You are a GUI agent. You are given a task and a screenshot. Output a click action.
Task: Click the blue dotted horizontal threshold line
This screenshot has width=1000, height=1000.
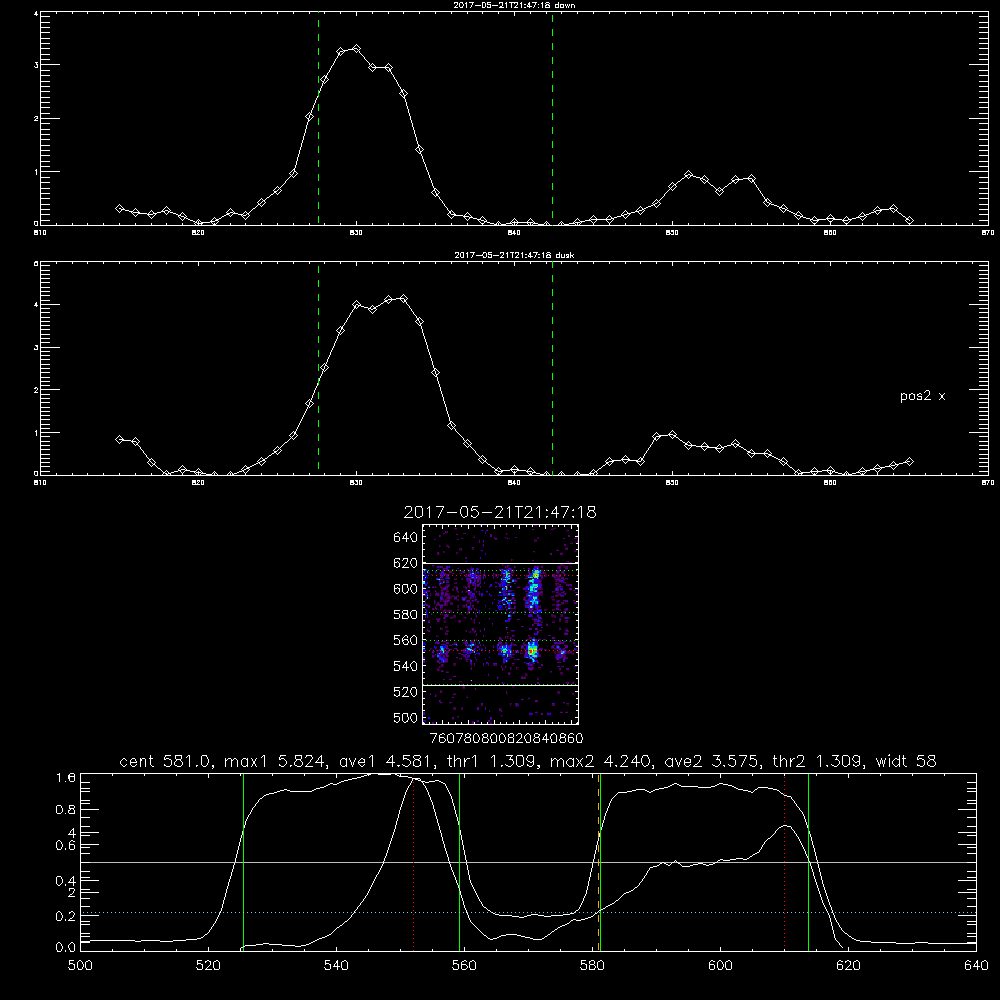(x=528, y=913)
